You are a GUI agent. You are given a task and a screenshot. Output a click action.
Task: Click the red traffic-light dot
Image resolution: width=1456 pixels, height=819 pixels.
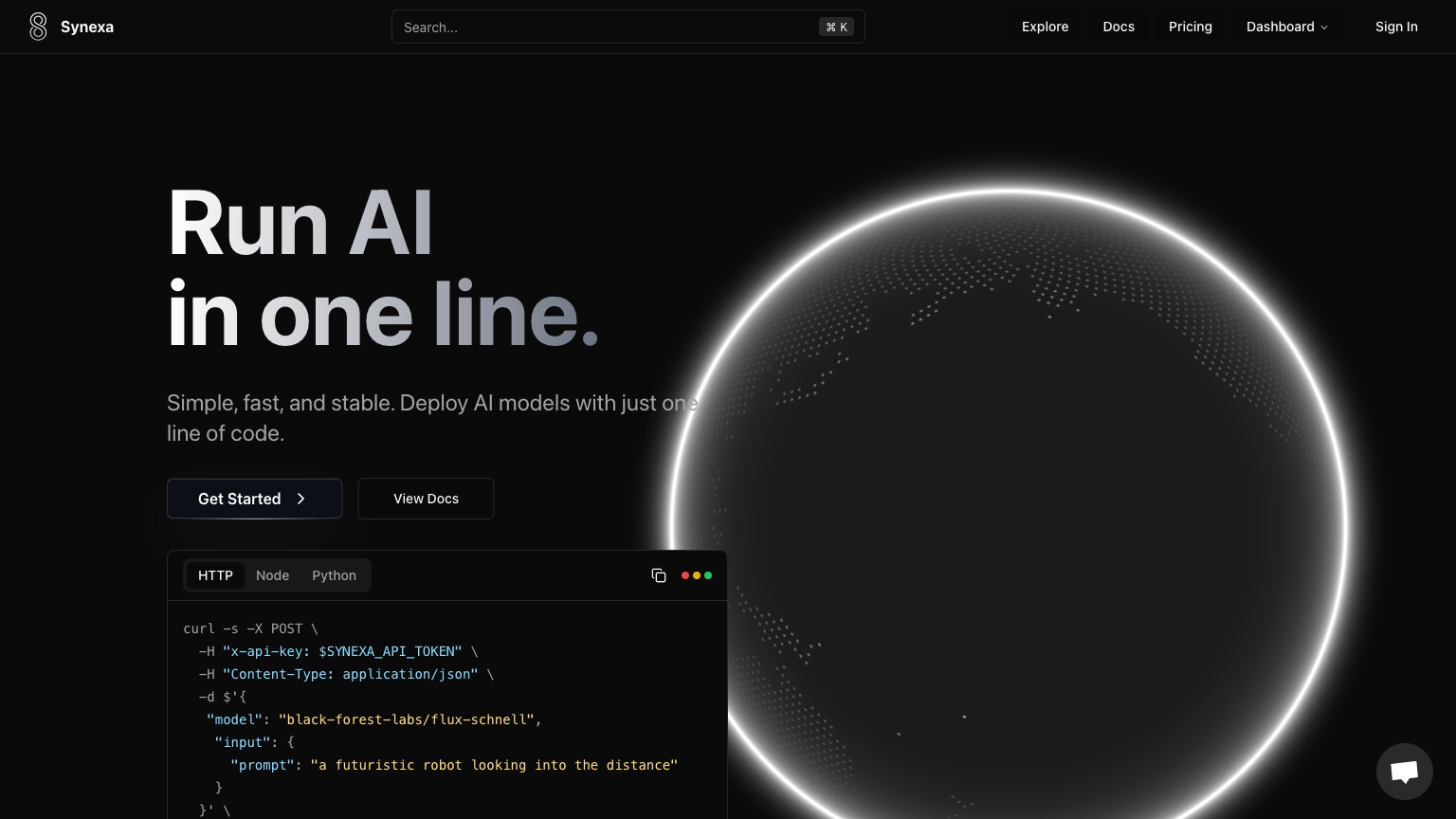(x=685, y=575)
